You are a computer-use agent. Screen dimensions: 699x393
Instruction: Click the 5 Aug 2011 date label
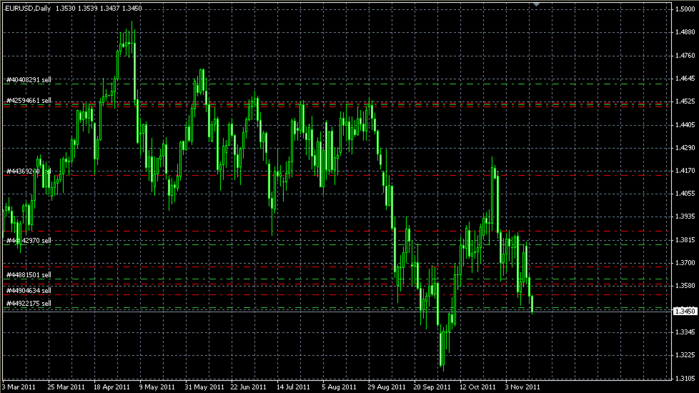(x=339, y=387)
